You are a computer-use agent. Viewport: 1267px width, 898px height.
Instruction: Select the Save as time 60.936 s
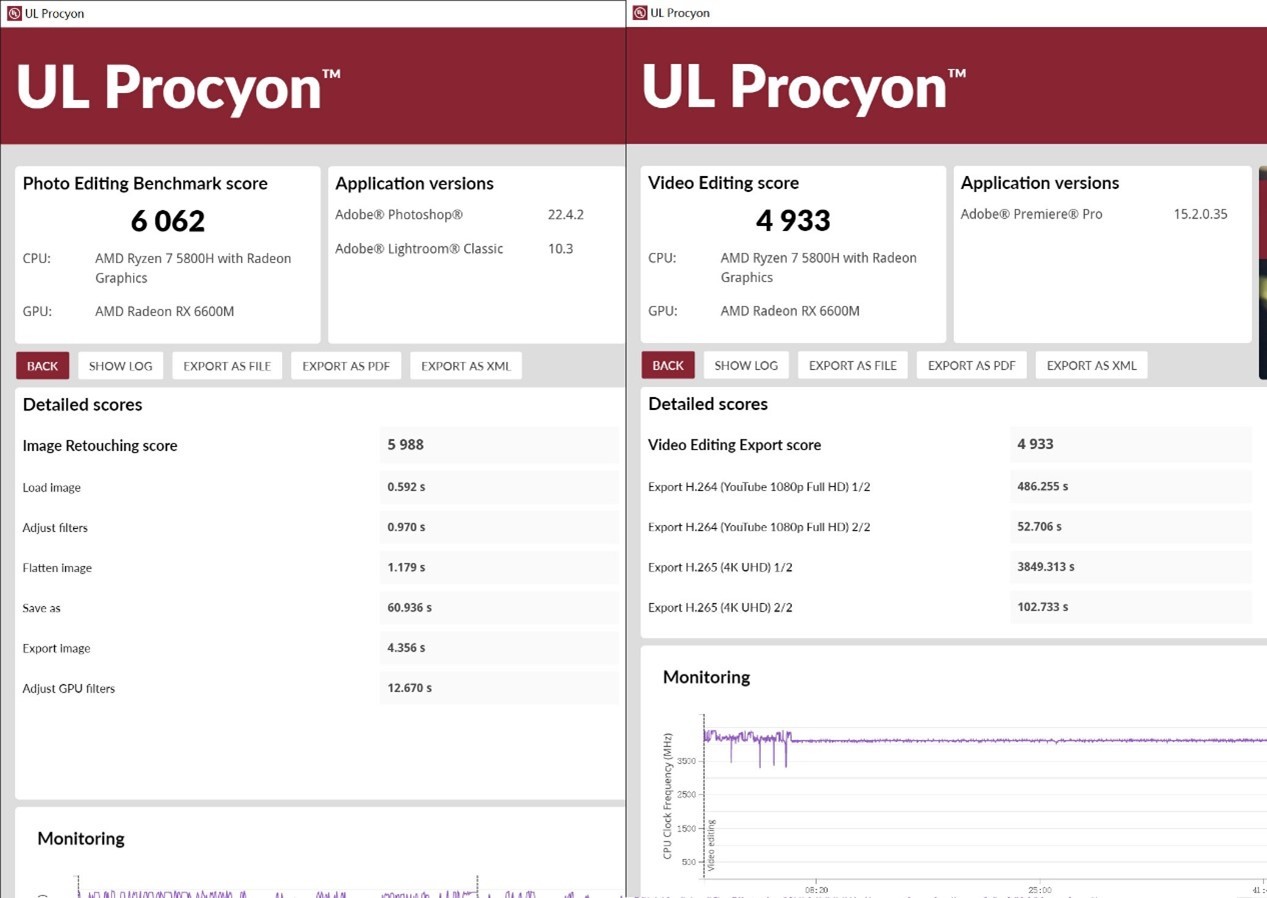click(410, 607)
